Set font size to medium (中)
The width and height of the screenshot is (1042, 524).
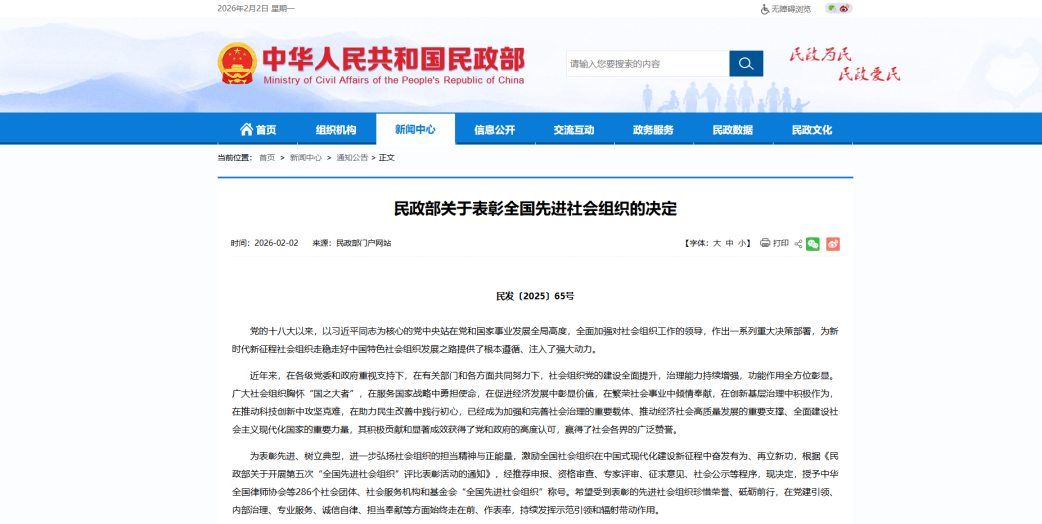click(x=730, y=243)
